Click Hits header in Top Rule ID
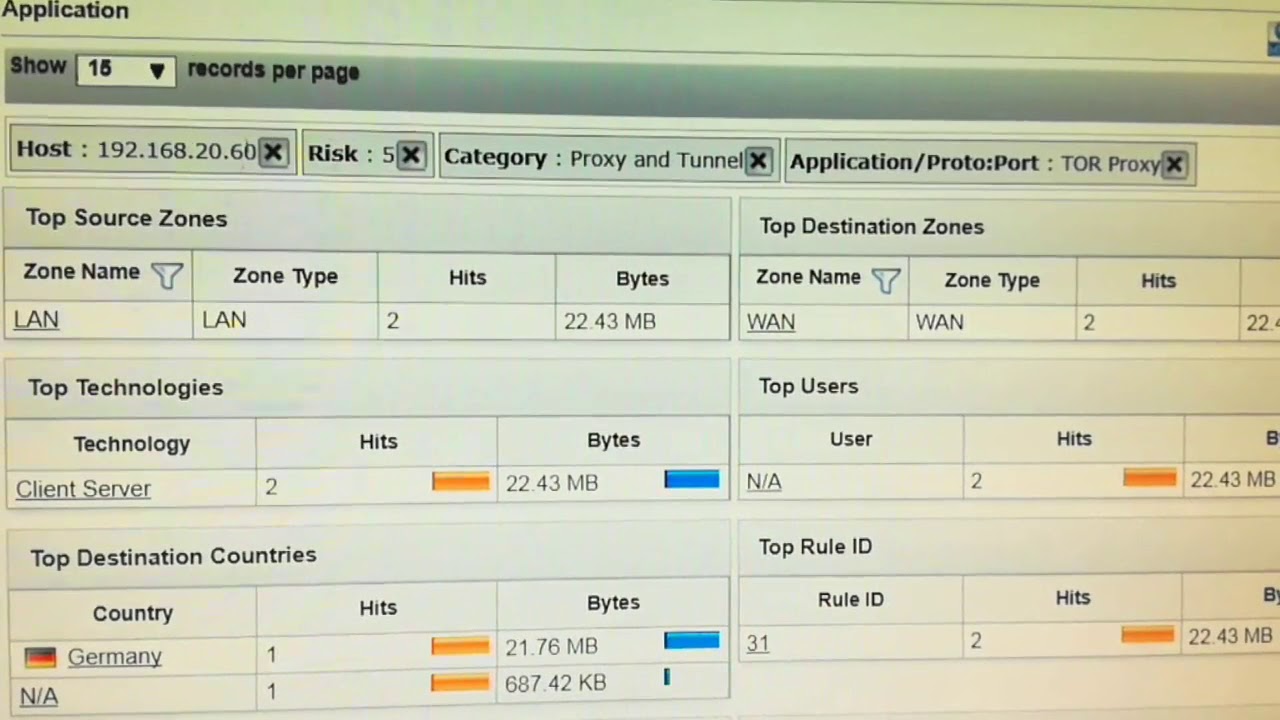 tap(1072, 598)
